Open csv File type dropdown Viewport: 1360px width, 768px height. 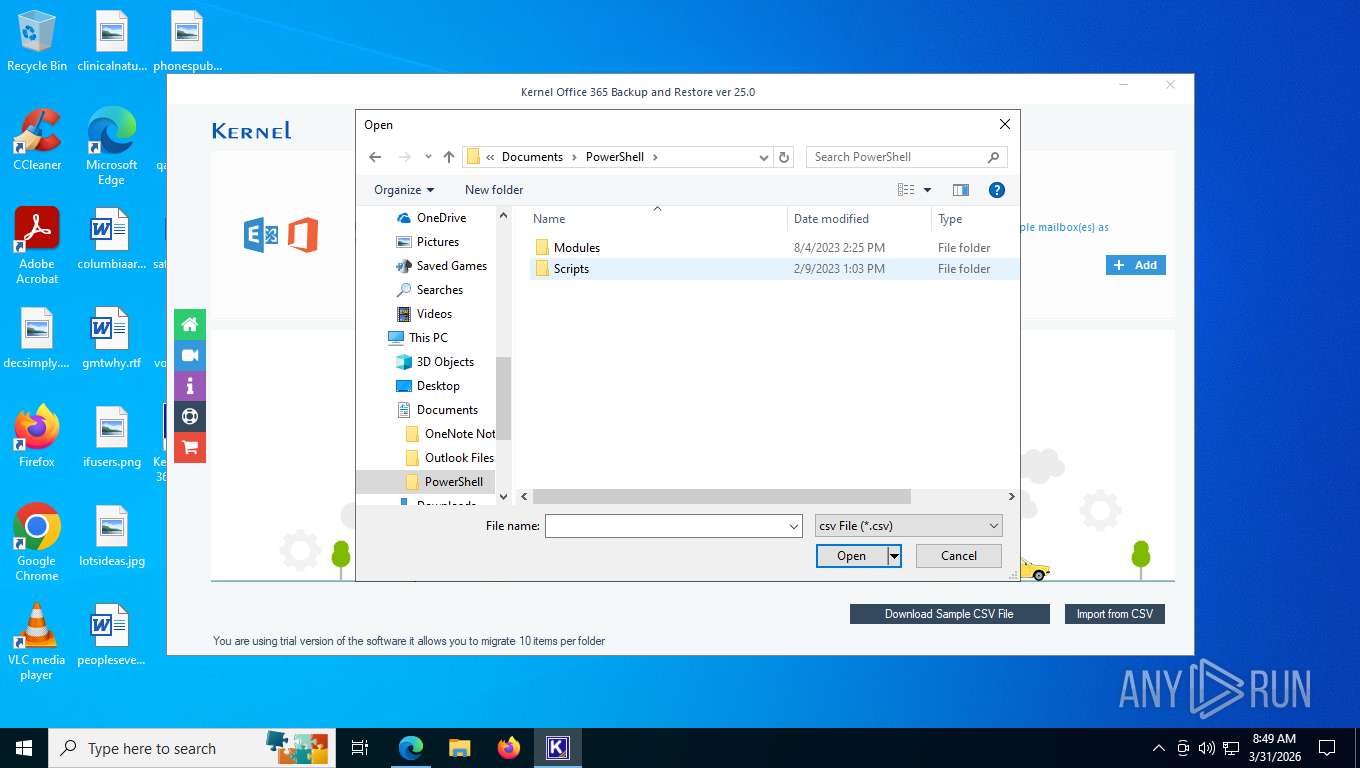(x=908, y=526)
